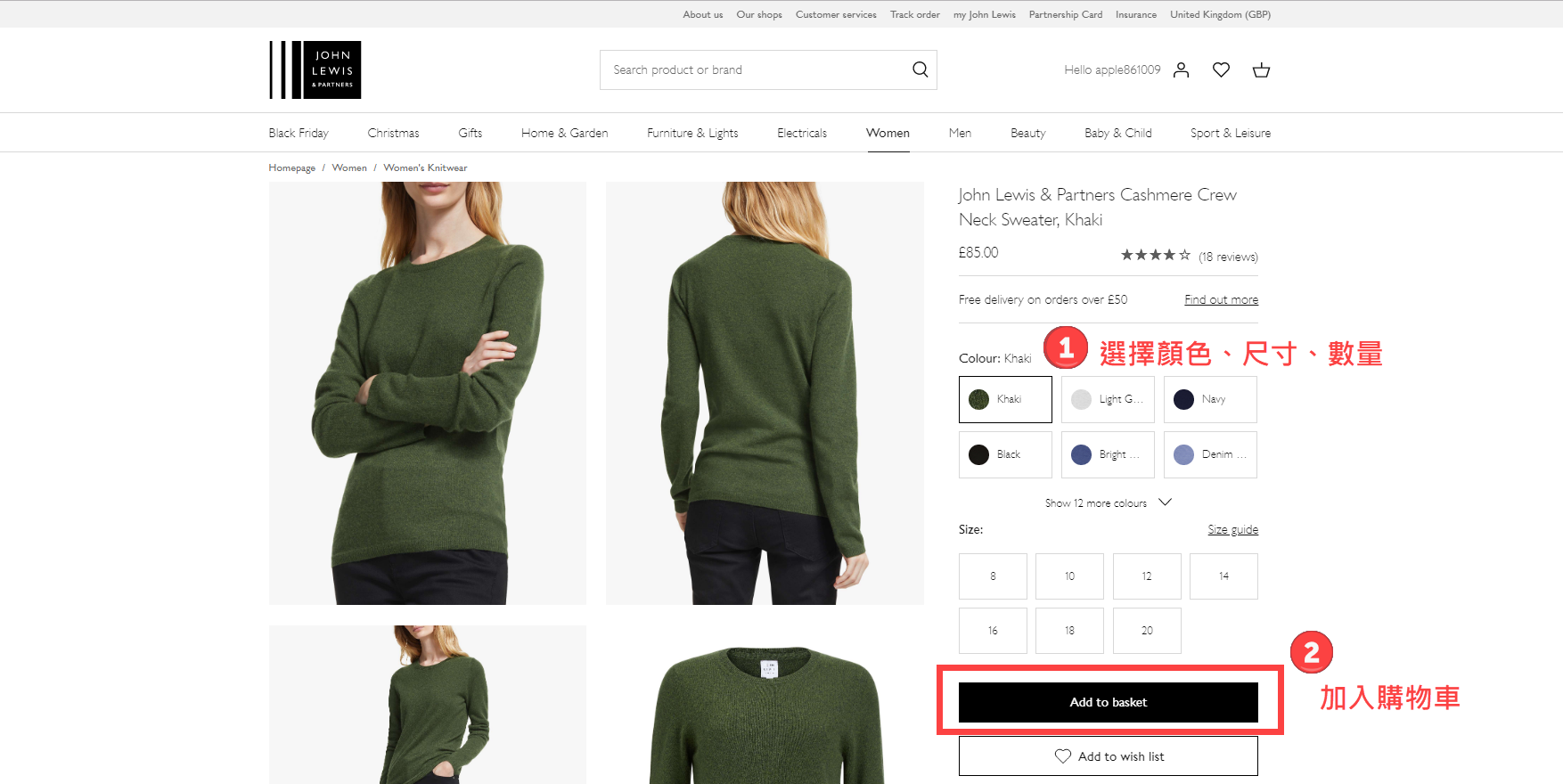Select the Khaki colour swatch

click(x=1005, y=399)
